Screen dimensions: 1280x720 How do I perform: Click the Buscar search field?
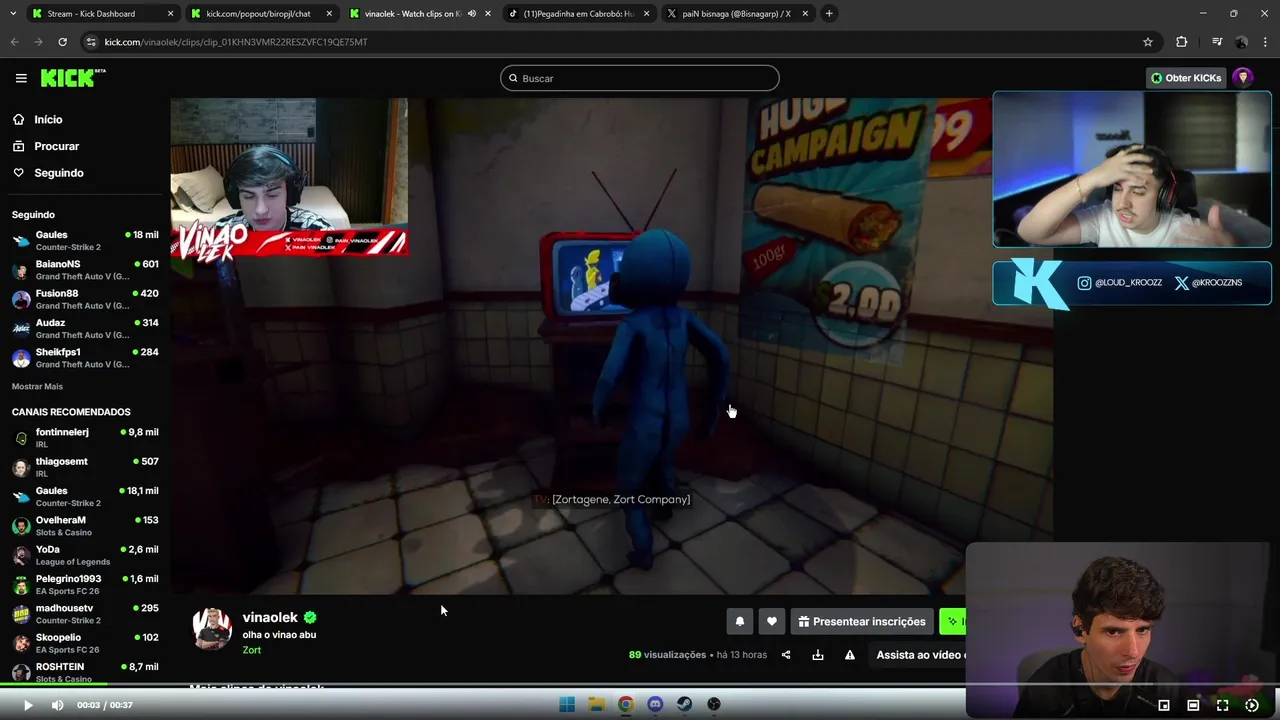639,78
